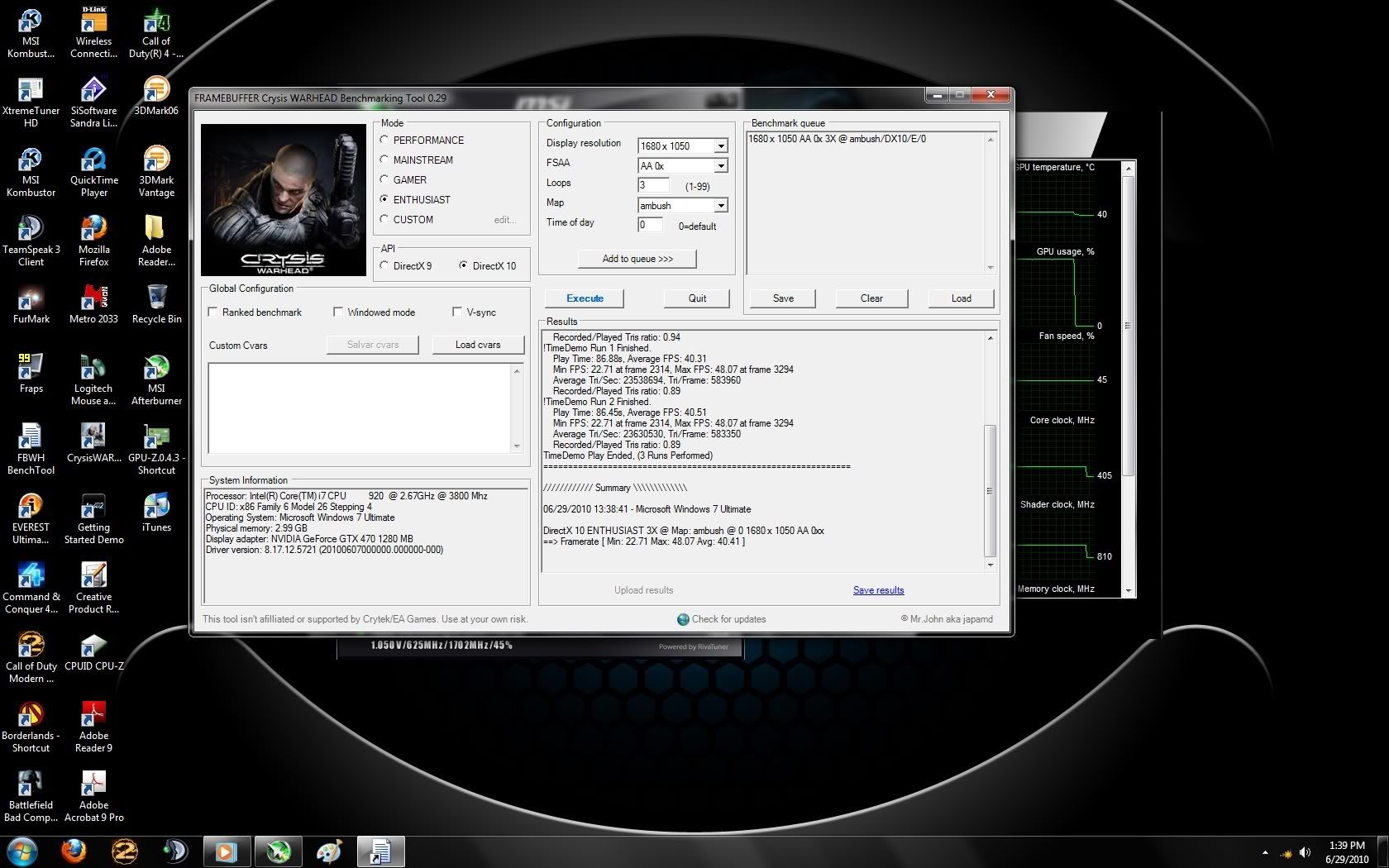Launch FurMark desktop icon
1389x868 pixels.
(x=31, y=304)
